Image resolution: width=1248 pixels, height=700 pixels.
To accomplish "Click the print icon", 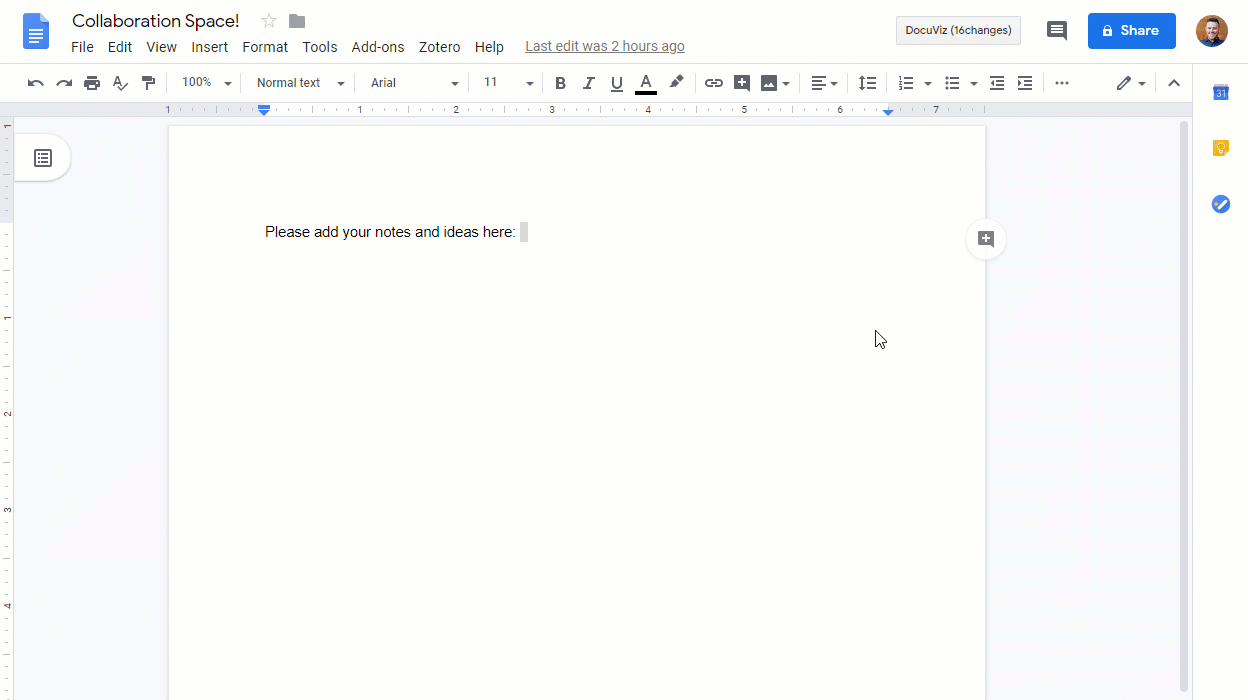I will coord(92,83).
